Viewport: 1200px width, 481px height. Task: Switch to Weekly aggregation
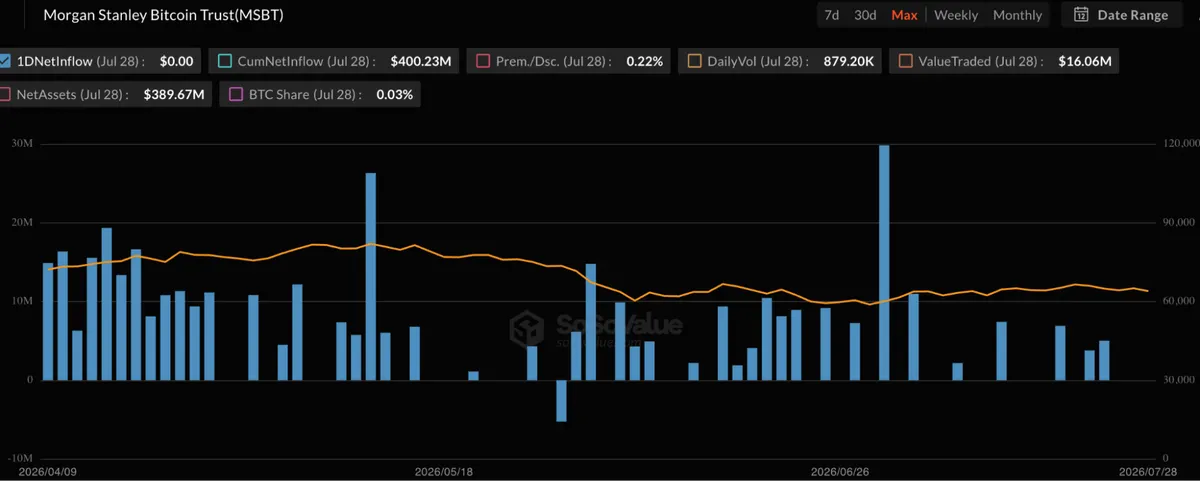(956, 15)
